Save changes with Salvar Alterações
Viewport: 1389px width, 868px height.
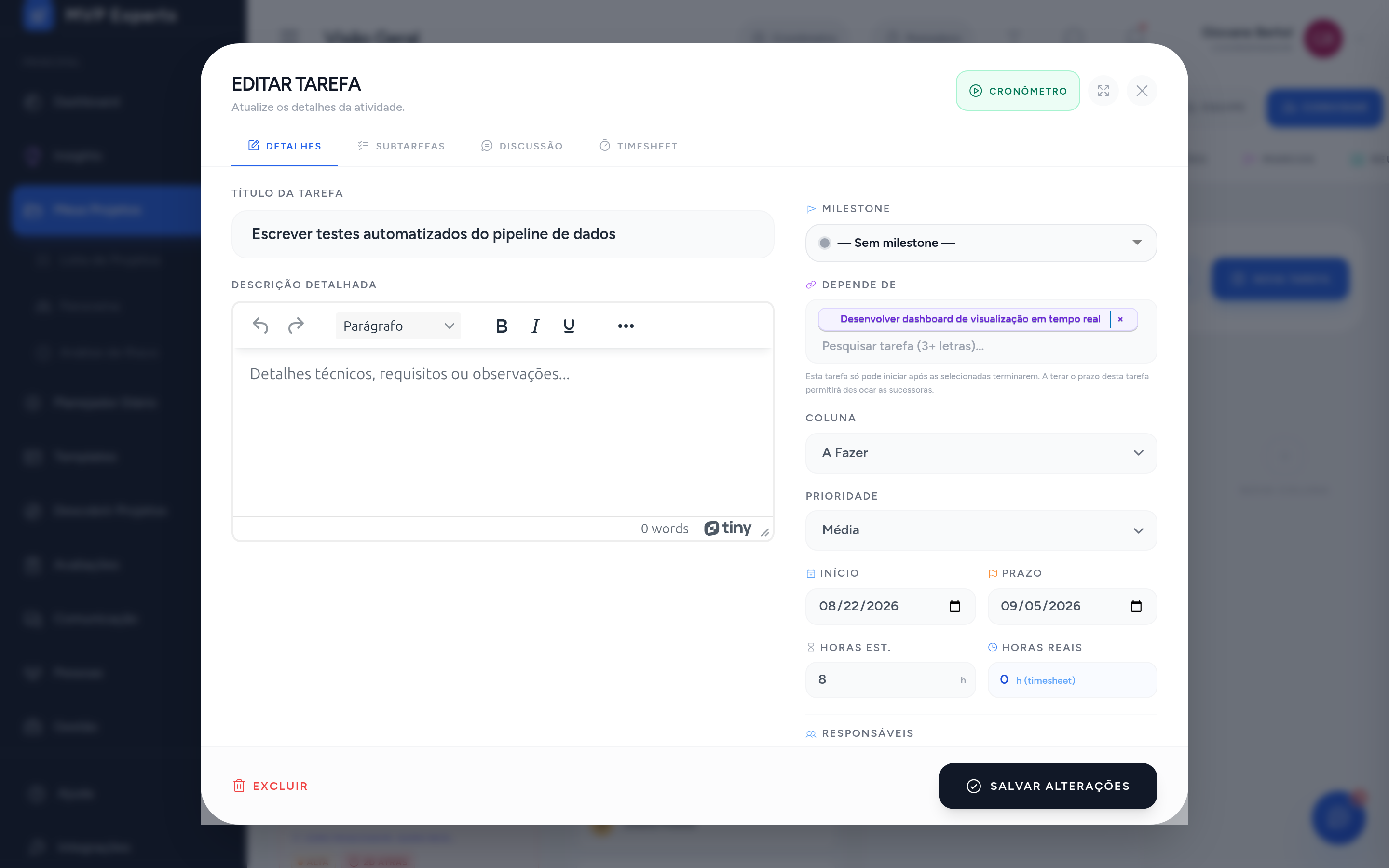tap(1048, 786)
